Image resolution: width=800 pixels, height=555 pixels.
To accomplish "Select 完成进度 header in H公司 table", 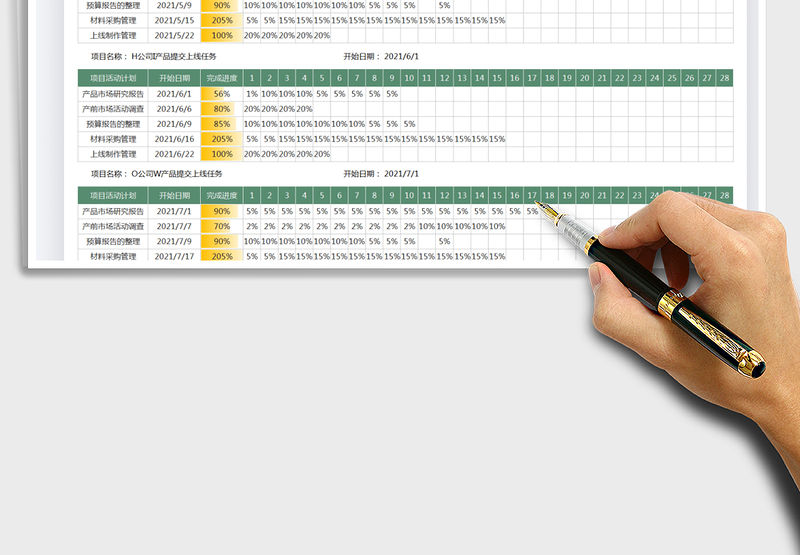I will (221, 78).
